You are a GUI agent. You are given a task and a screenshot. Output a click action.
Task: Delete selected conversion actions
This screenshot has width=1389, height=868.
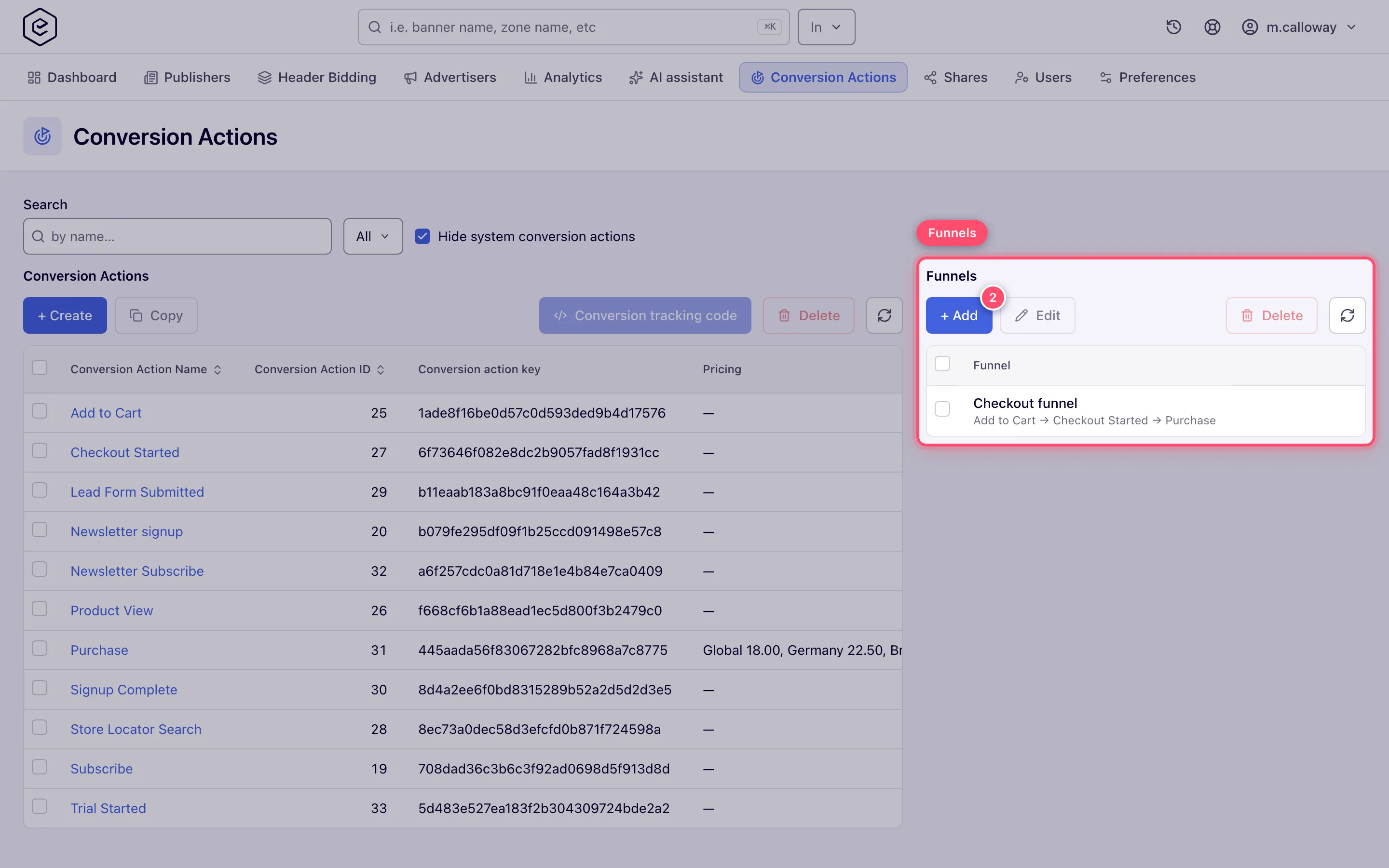pos(808,315)
